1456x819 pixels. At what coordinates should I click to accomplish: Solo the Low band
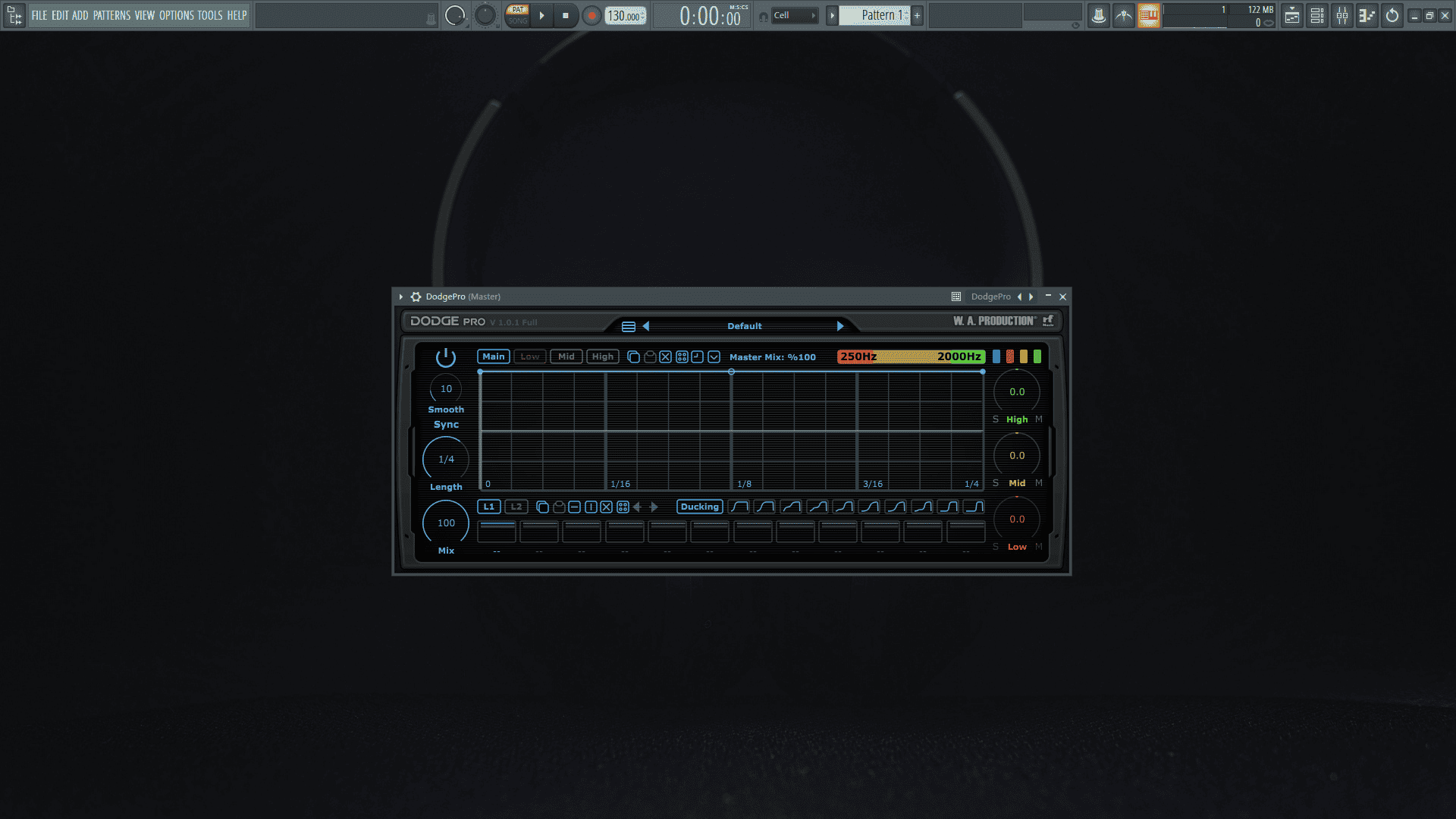[x=996, y=547]
